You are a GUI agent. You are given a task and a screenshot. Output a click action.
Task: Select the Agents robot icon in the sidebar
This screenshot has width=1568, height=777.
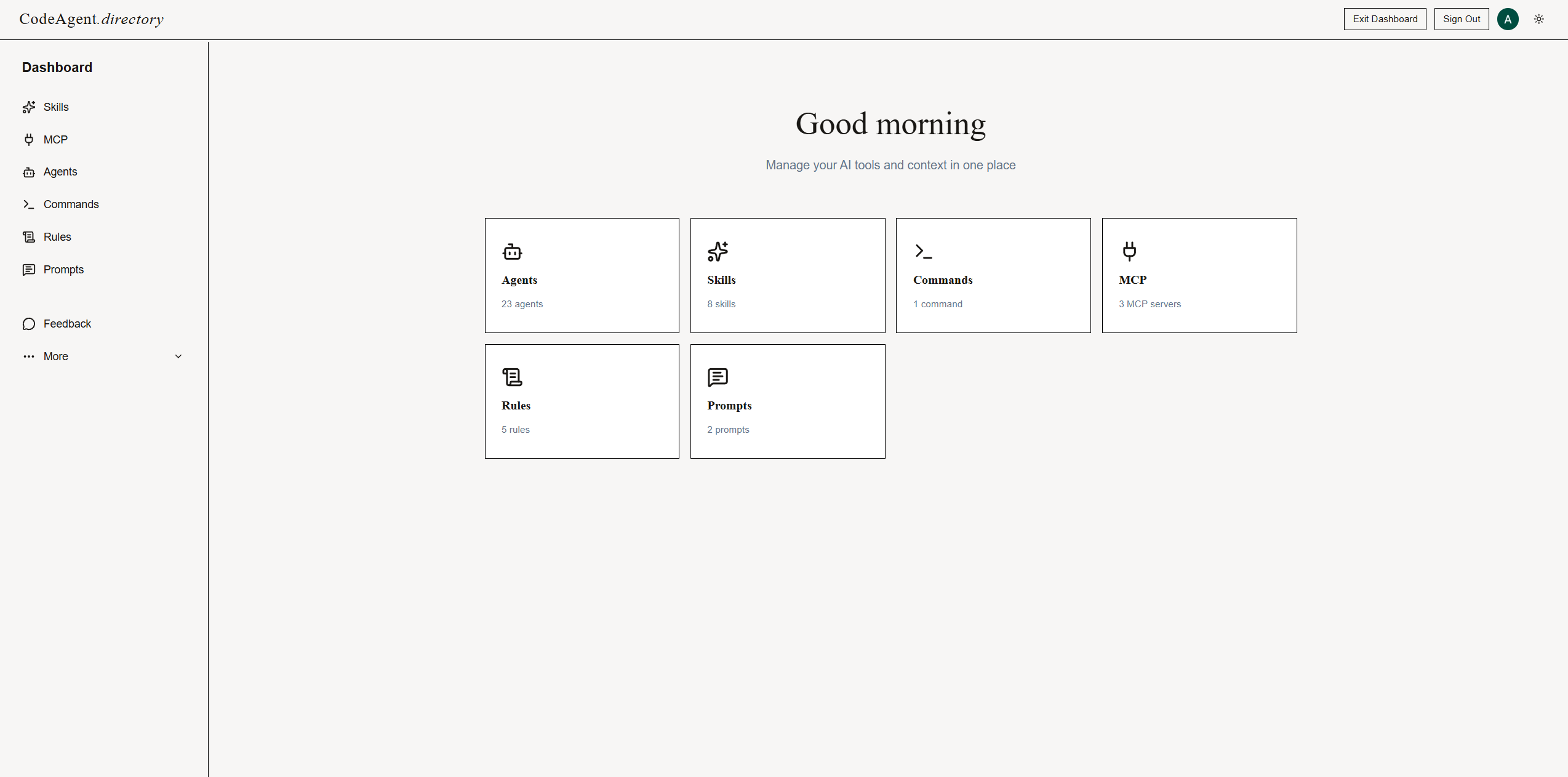click(29, 172)
